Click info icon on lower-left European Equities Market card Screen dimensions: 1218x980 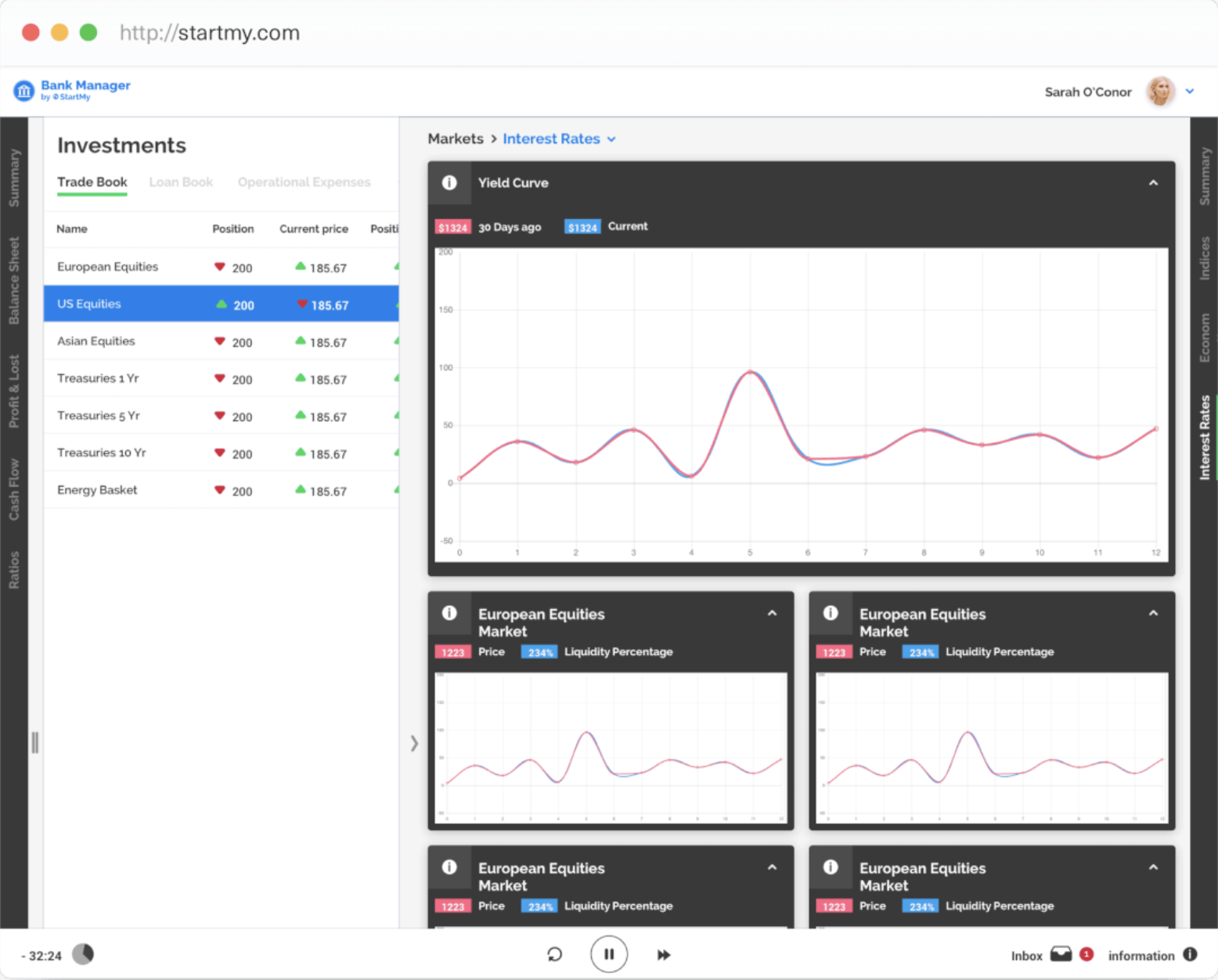pos(449,867)
